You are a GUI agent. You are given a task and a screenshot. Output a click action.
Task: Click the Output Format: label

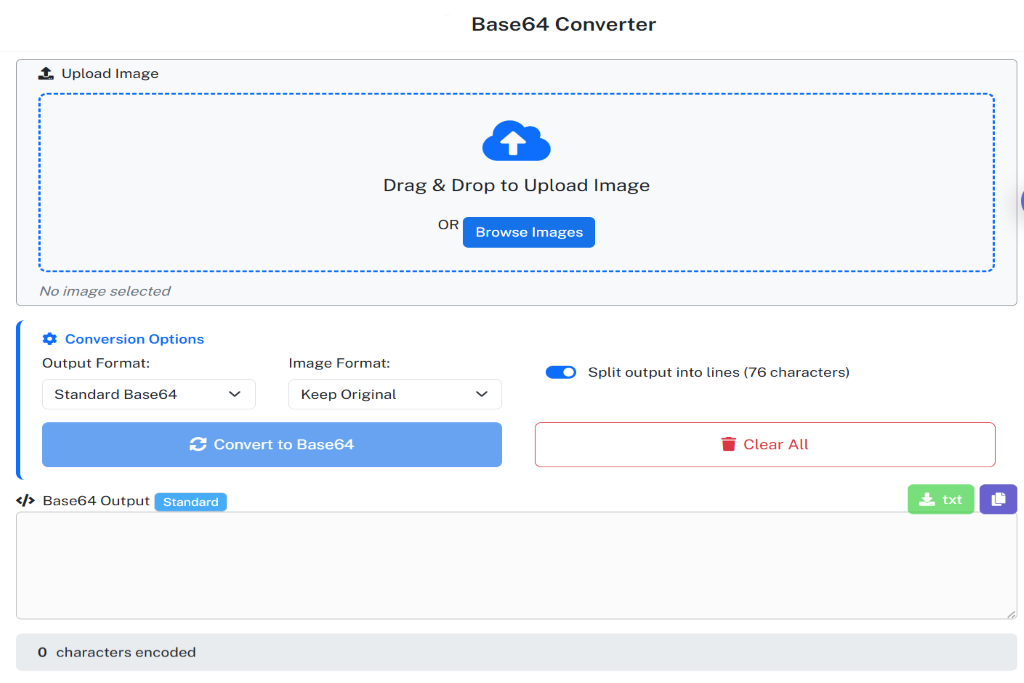tap(96, 363)
